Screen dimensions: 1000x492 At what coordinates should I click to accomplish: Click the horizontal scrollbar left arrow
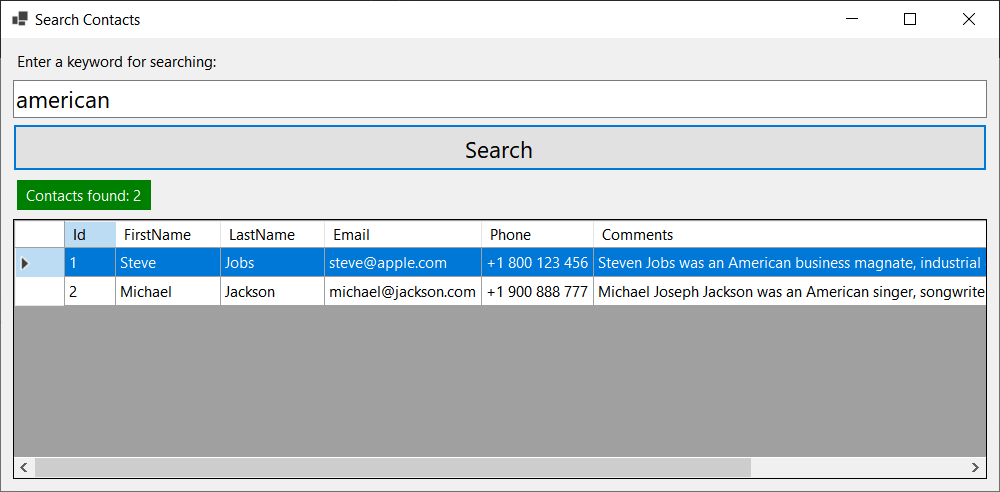(x=24, y=467)
